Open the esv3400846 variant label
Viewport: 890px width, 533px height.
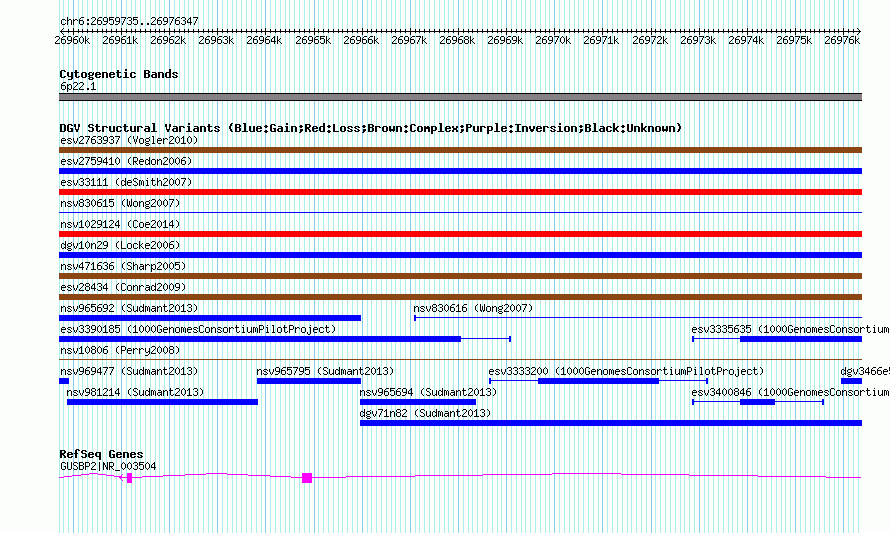pyautogui.click(x=790, y=392)
